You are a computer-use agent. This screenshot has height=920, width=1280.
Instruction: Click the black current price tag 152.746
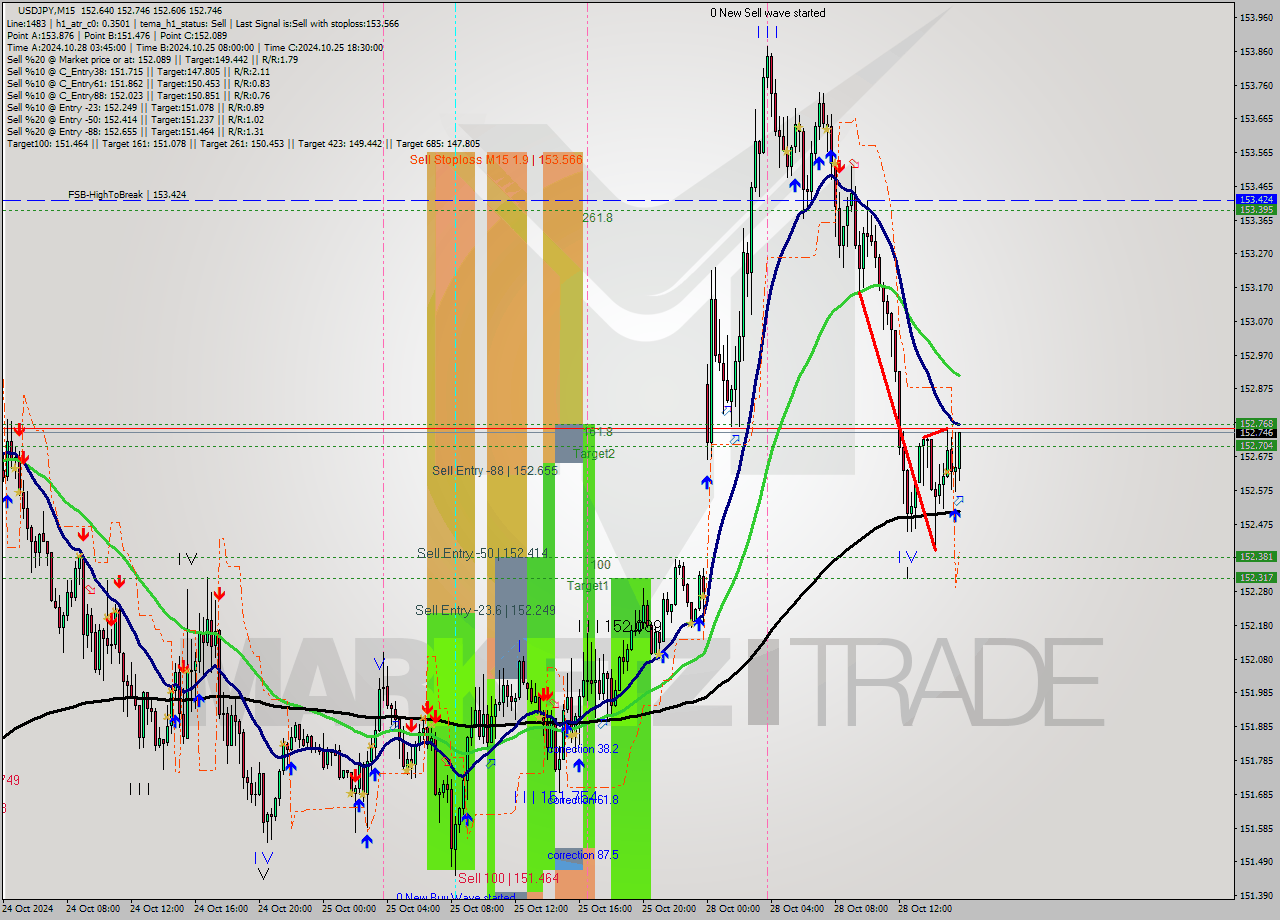pos(1255,433)
